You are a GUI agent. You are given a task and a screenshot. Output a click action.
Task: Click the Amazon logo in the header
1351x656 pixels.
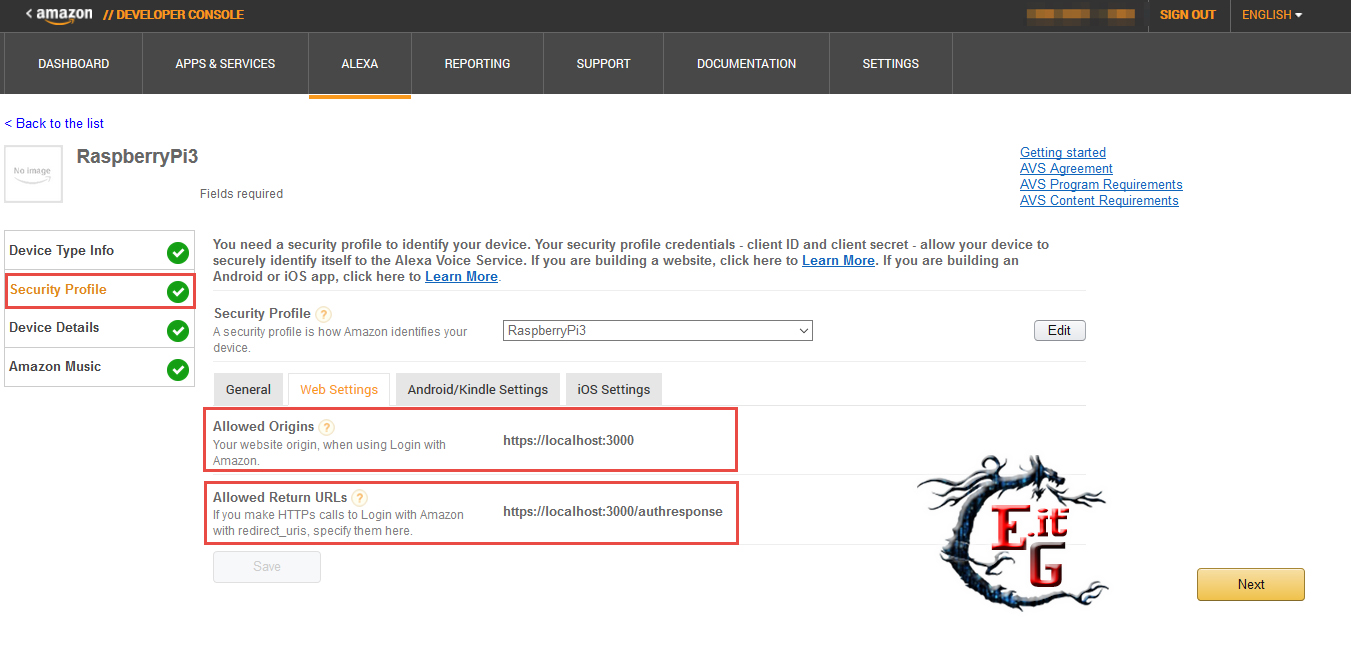tap(64, 15)
